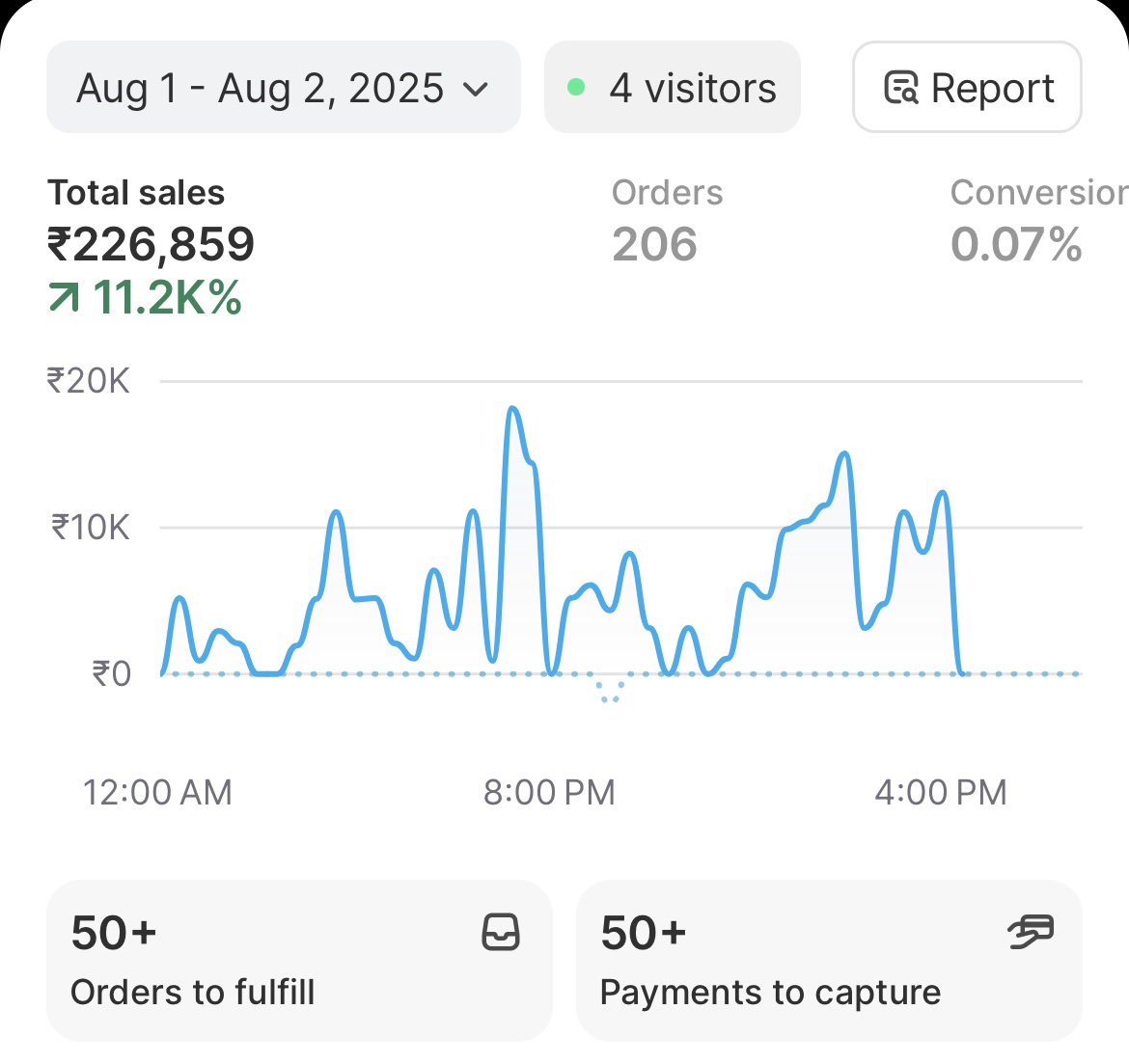Click the 8:00 PM label on chart axis
Image resolution: width=1129 pixels, height=1064 pixels.
tap(549, 793)
